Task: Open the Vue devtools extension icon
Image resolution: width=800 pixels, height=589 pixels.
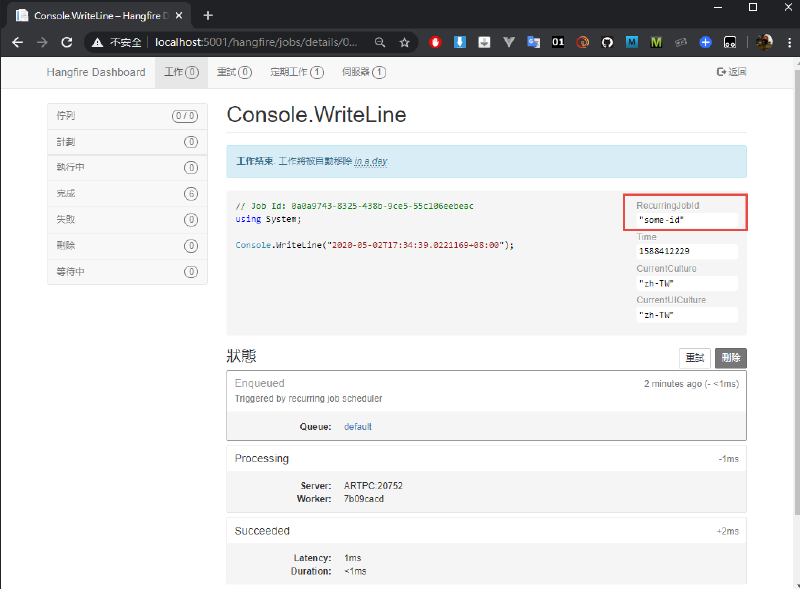Action: point(509,43)
